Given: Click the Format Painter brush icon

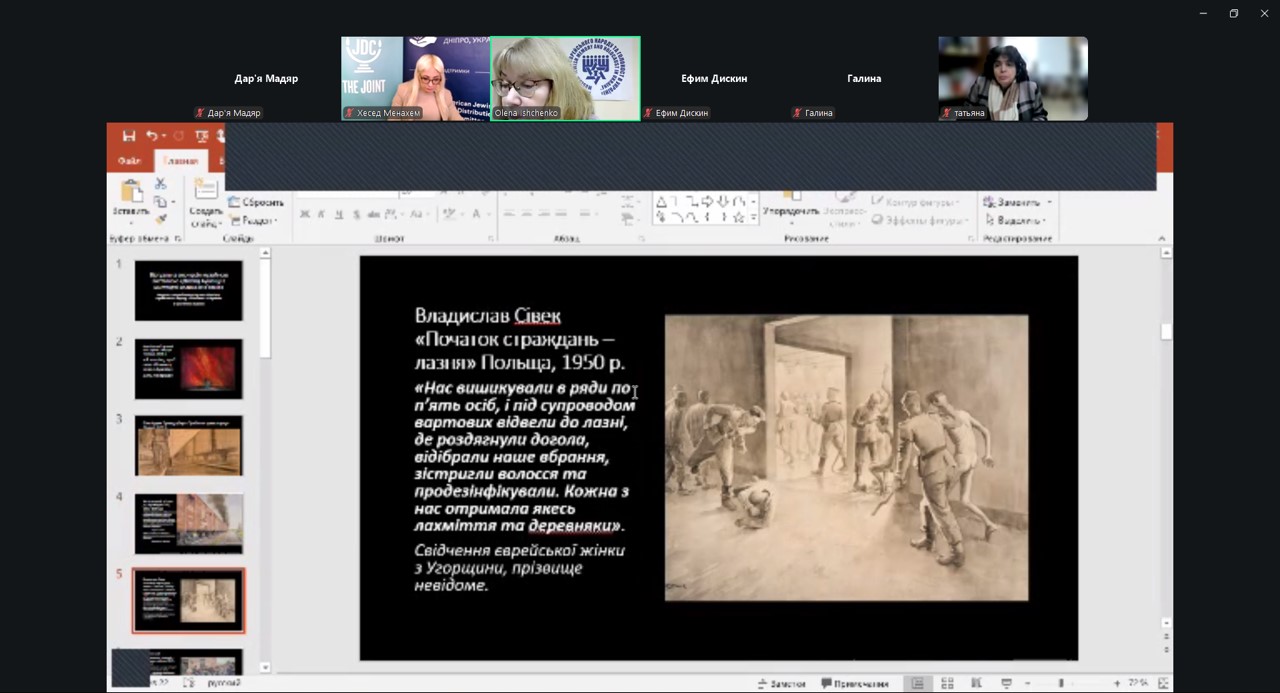Looking at the screenshot, I should pyautogui.click(x=160, y=219).
